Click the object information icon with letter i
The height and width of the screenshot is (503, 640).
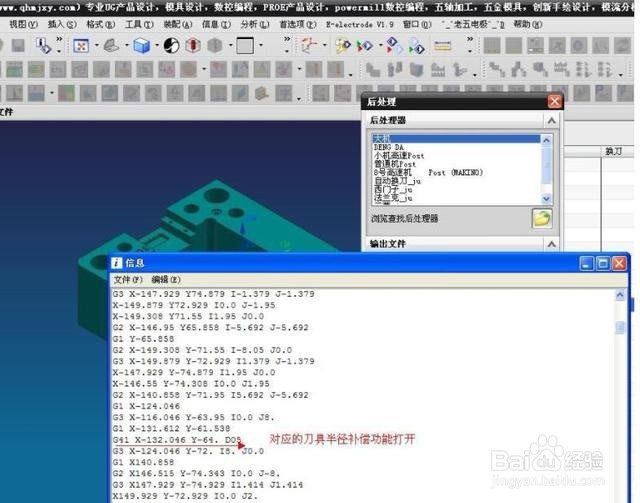point(43,45)
